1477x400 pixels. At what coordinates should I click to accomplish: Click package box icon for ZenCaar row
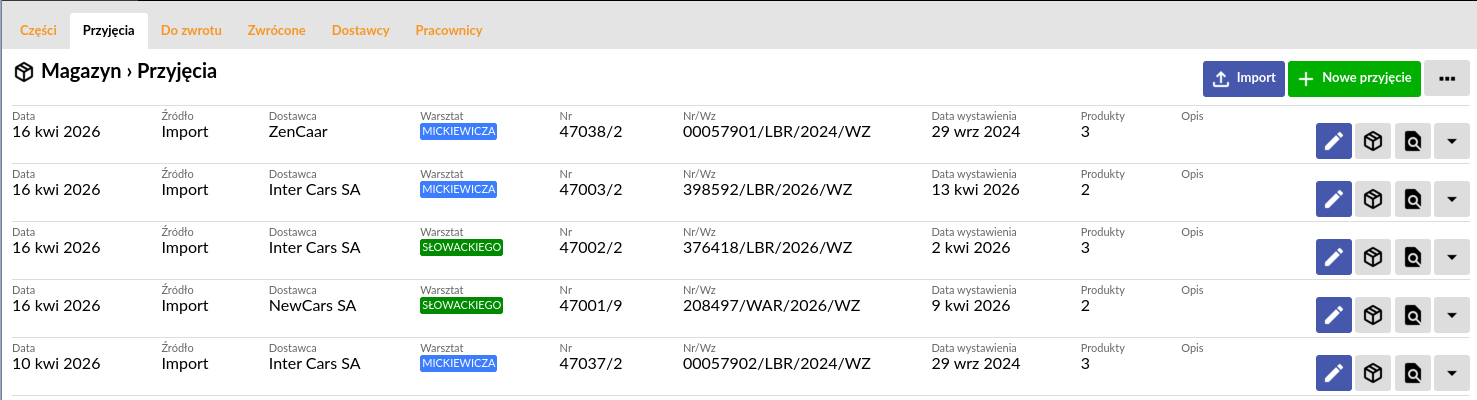[x=1373, y=142]
